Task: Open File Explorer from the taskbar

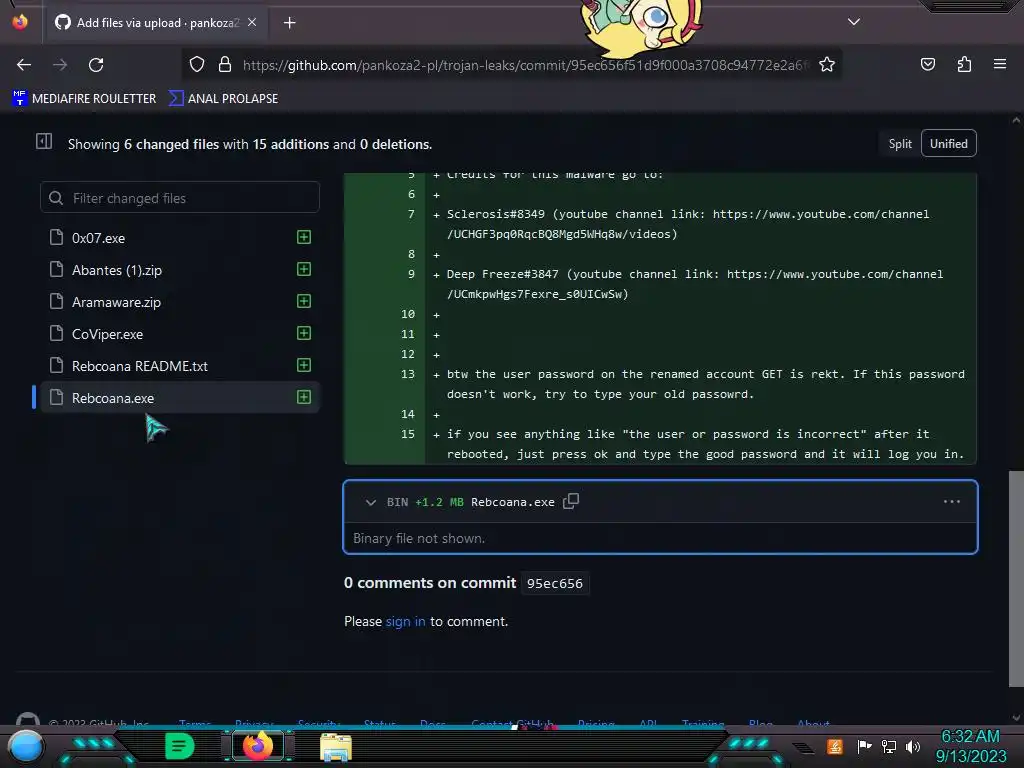Action: tap(336, 747)
